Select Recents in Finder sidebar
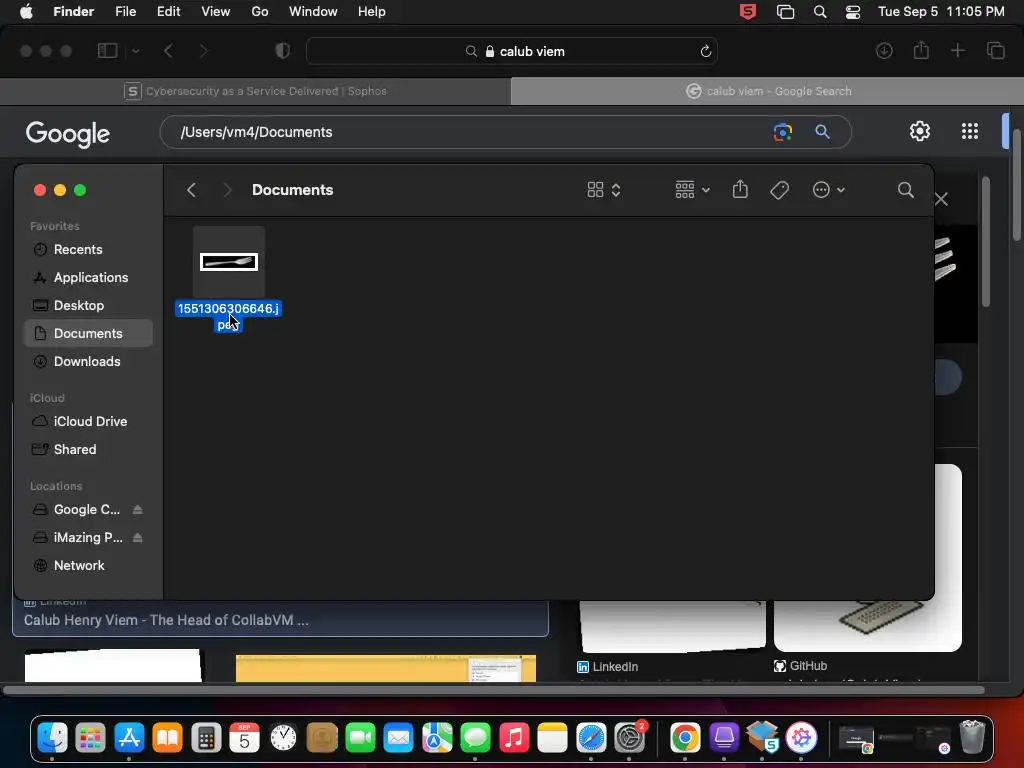The height and width of the screenshot is (768, 1024). click(88, 249)
